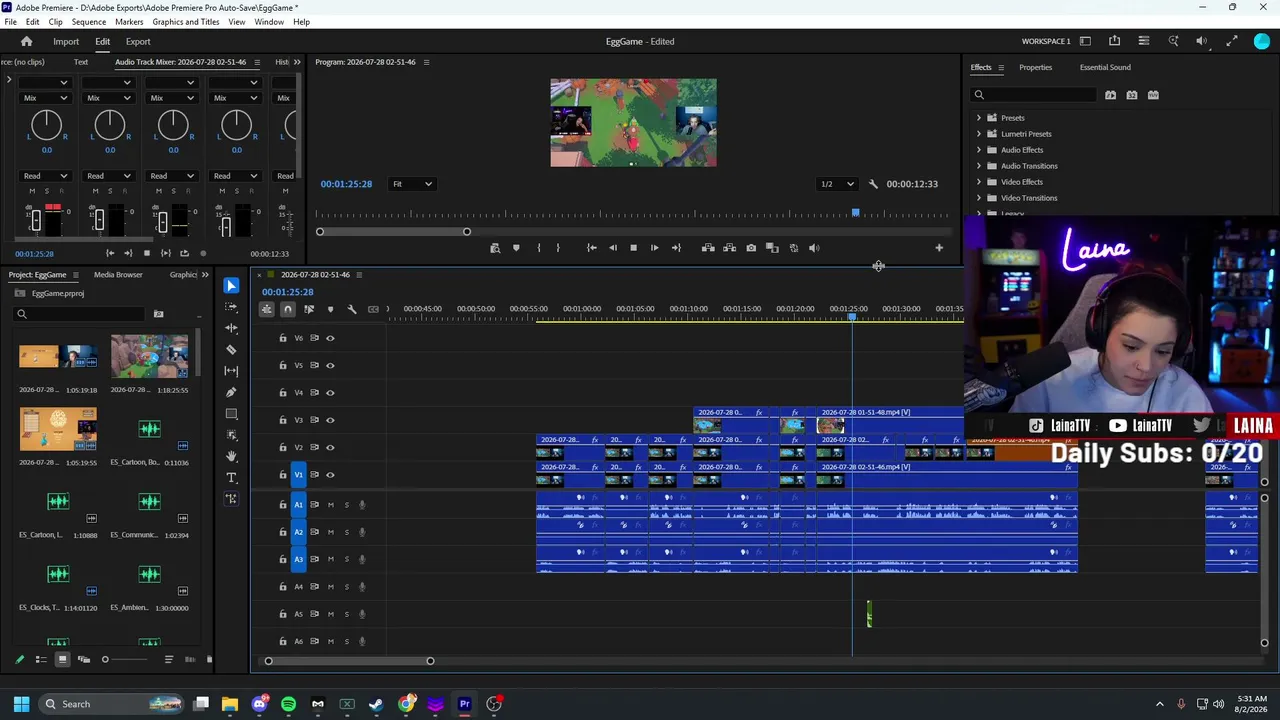
Task: Open timeline display settings wrench
Action: click(352, 309)
